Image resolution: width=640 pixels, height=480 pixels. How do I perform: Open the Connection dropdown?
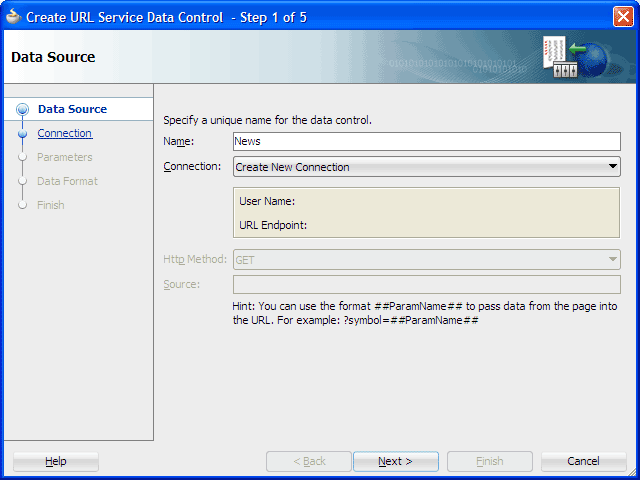point(427,167)
